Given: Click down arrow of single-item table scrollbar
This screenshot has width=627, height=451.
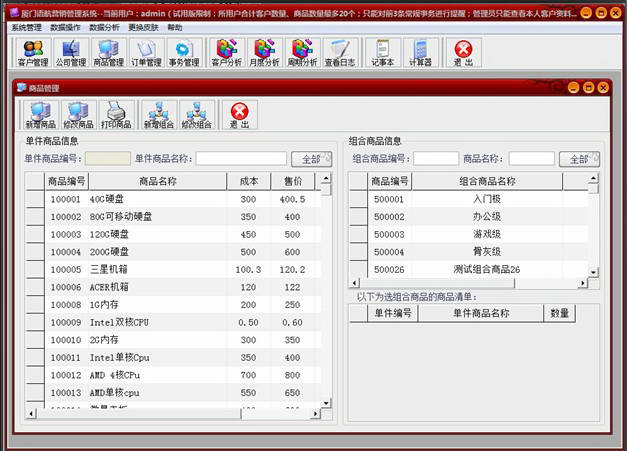Looking at the screenshot, I should pyautogui.click(x=326, y=403).
